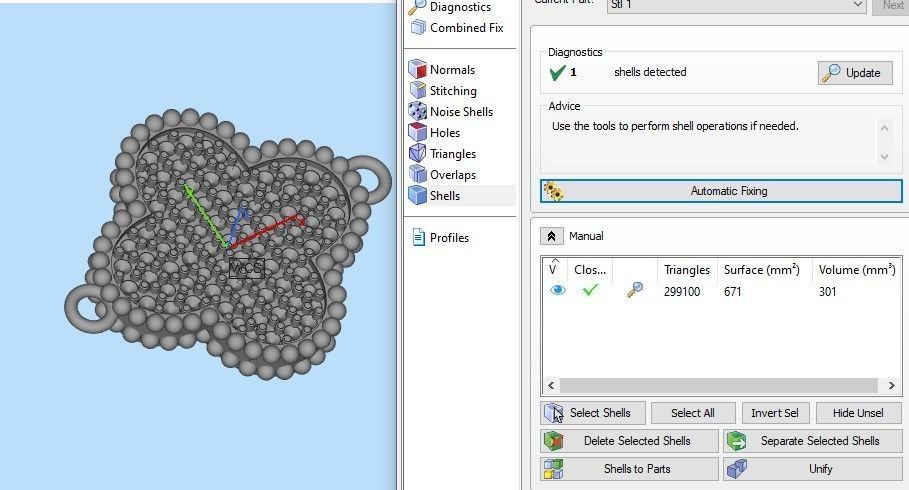Click the Next button
Image resolution: width=909 pixels, height=490 pixels.
click(x=891, y=6)
